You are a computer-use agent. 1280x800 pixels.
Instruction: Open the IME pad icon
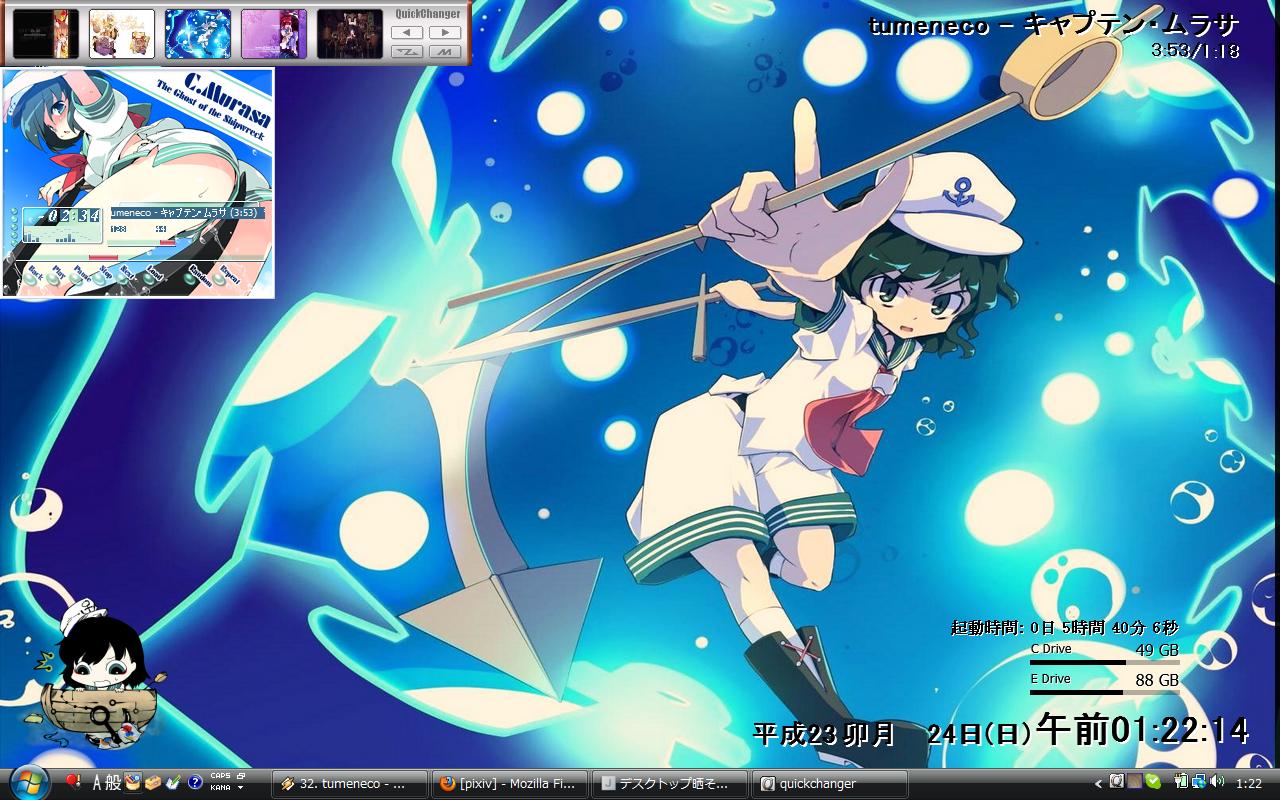coord(133,783)
